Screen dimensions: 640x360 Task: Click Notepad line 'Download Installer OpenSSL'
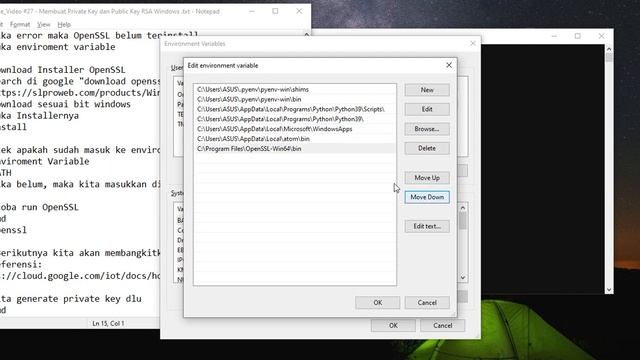click(62, 70)
